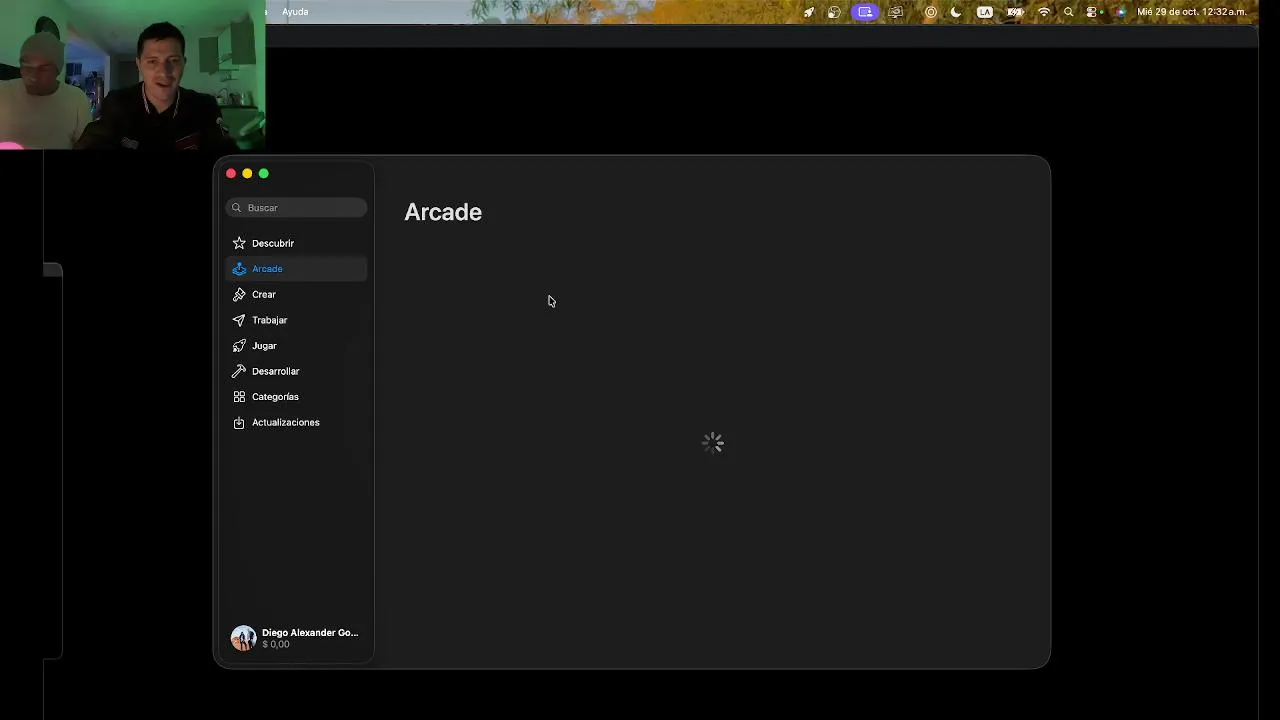Click the date and time clock

[1191, 12]
